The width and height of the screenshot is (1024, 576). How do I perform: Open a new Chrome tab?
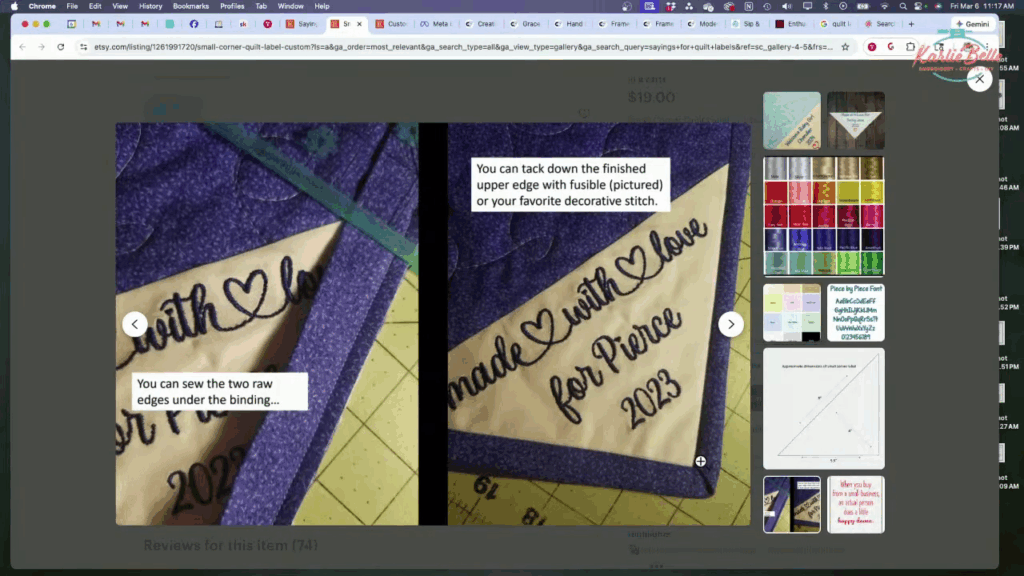(x=911, y=24)
